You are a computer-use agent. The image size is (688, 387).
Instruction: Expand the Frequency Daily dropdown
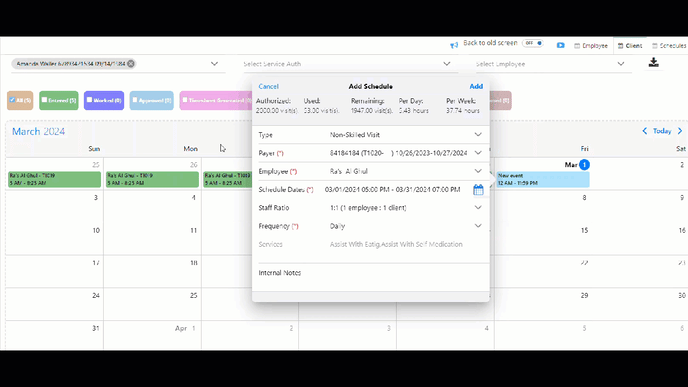[x=478, y=226]
